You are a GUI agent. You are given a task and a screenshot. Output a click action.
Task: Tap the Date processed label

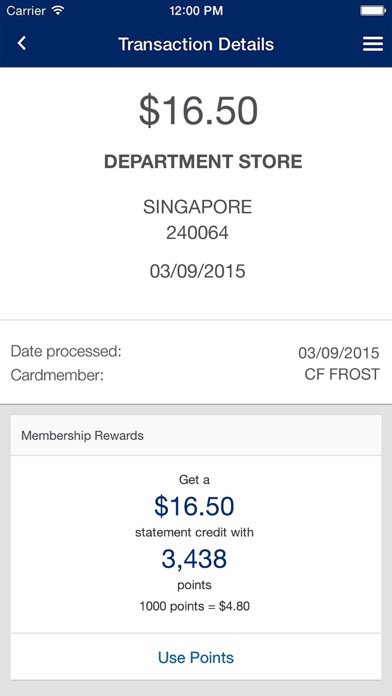[66, 352]
